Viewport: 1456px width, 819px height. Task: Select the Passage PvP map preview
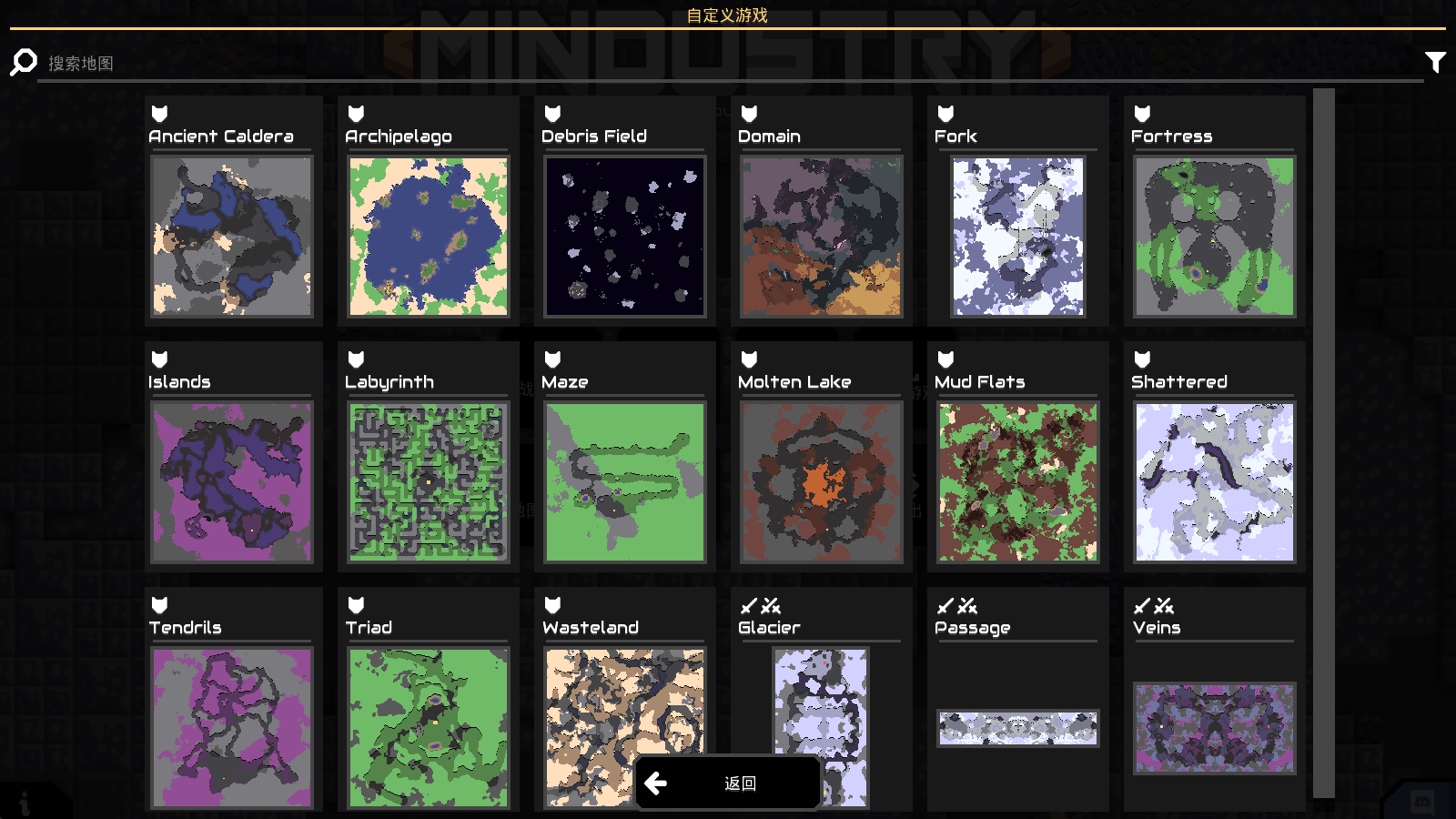click(1018, 728)
